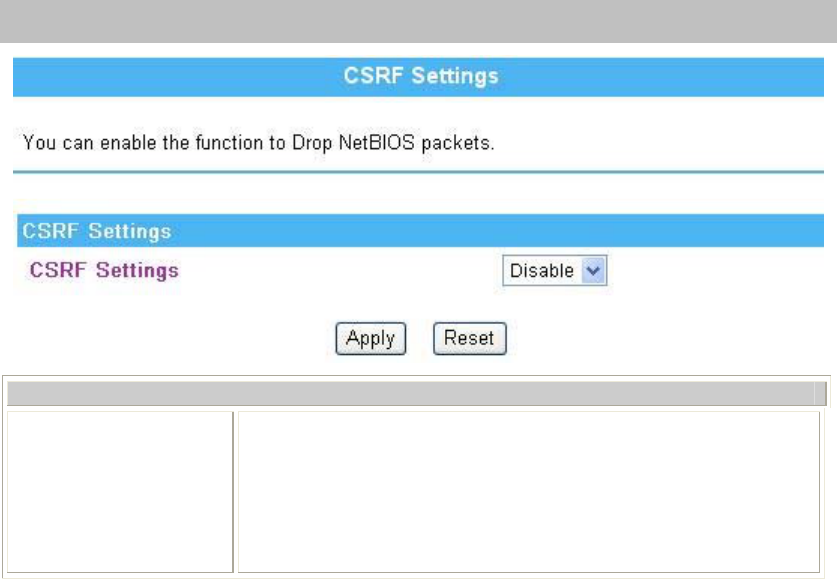
Task: Click the Reset button
Action: pos(469,338)
